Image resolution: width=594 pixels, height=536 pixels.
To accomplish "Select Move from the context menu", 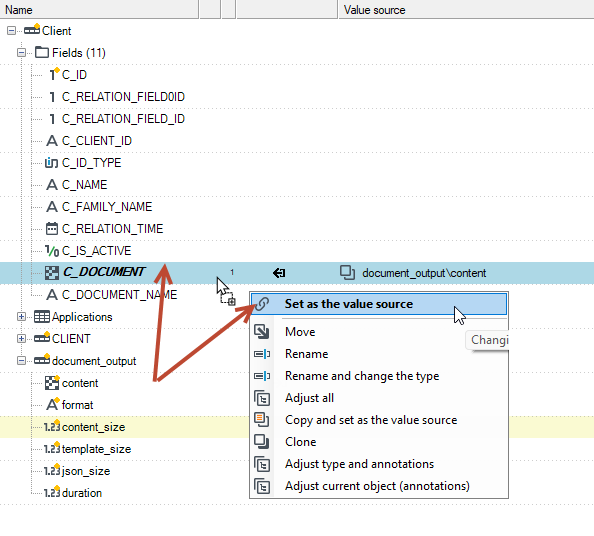I will (378, 332).
